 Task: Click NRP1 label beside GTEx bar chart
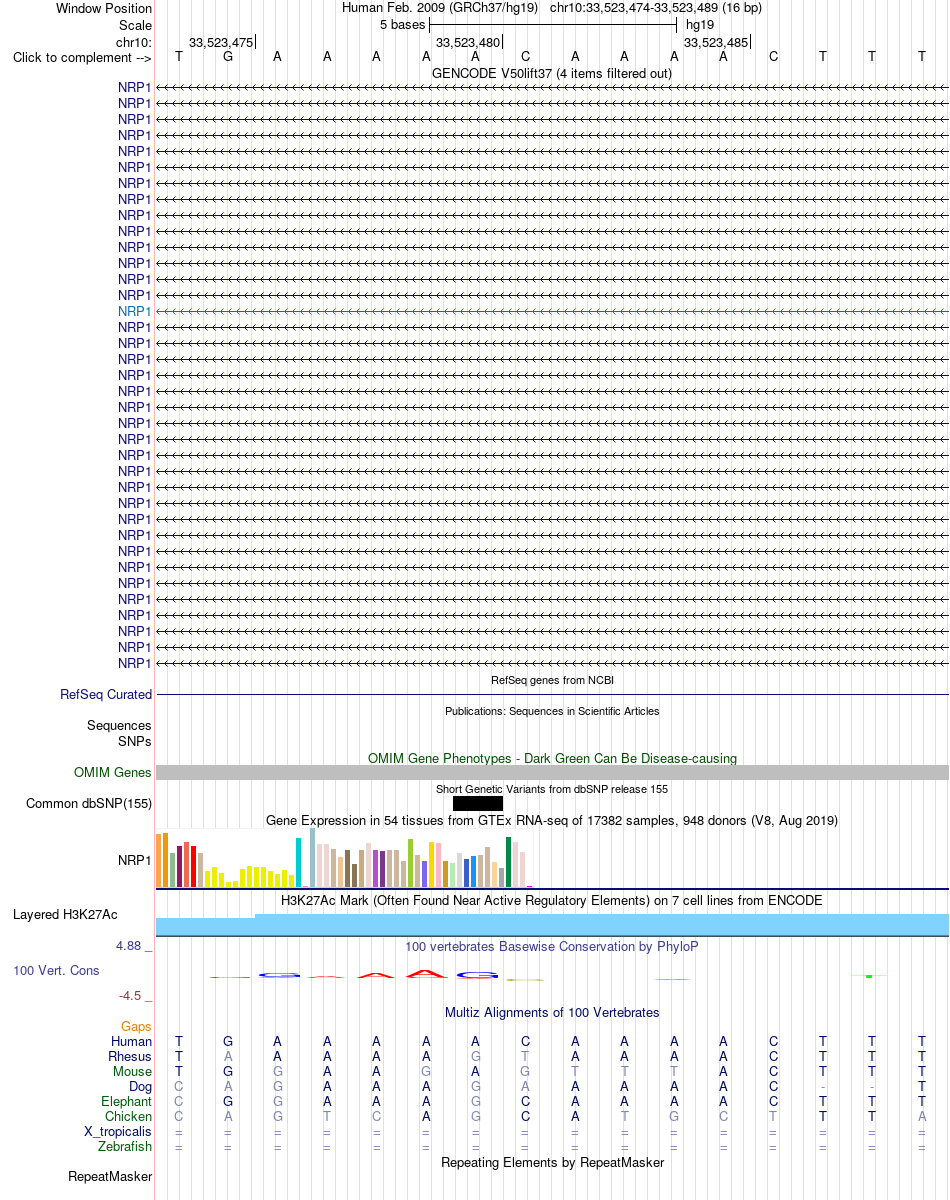click(135, 859)
